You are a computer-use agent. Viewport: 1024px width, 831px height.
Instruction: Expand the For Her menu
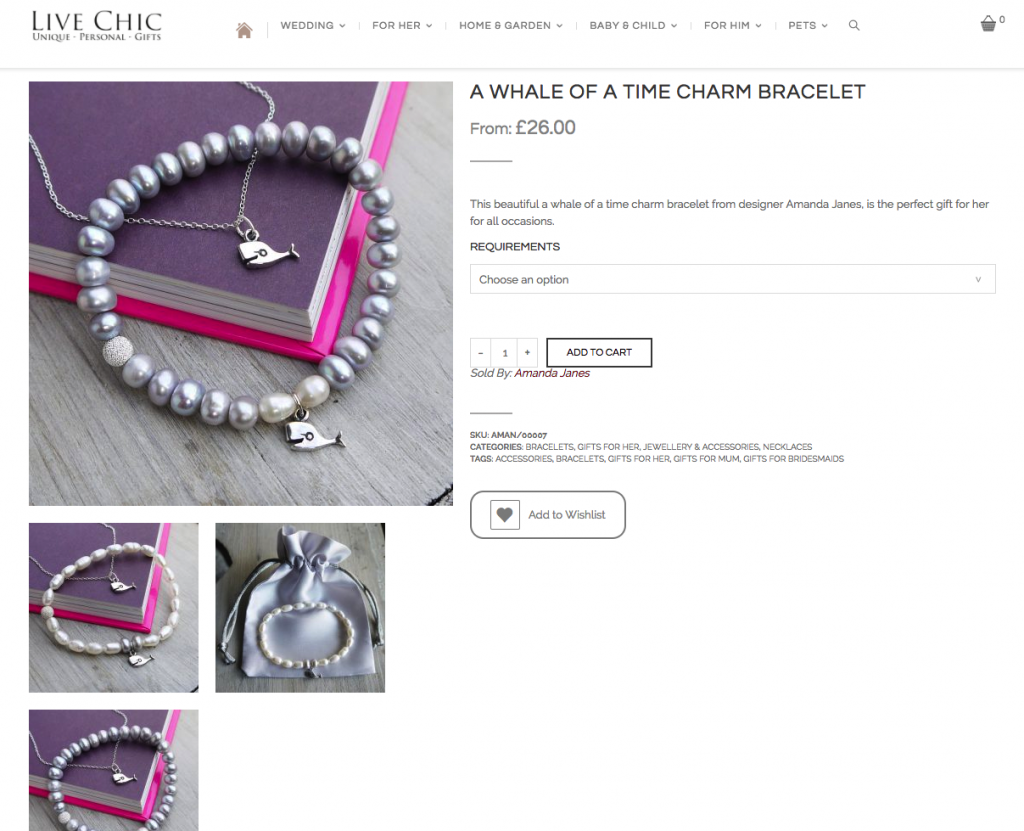point(402,25)
